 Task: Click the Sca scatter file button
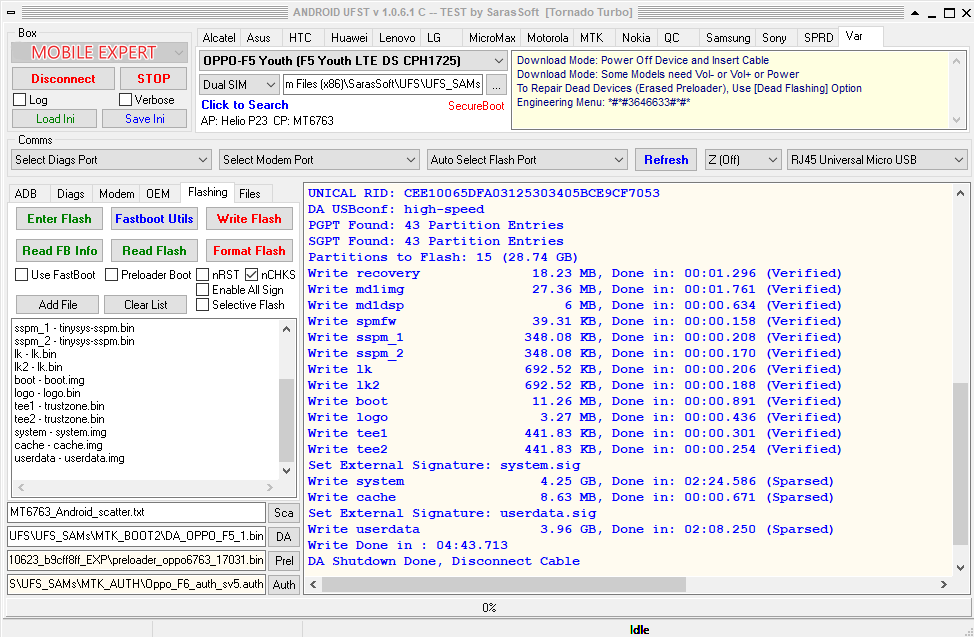pos(284,513)
